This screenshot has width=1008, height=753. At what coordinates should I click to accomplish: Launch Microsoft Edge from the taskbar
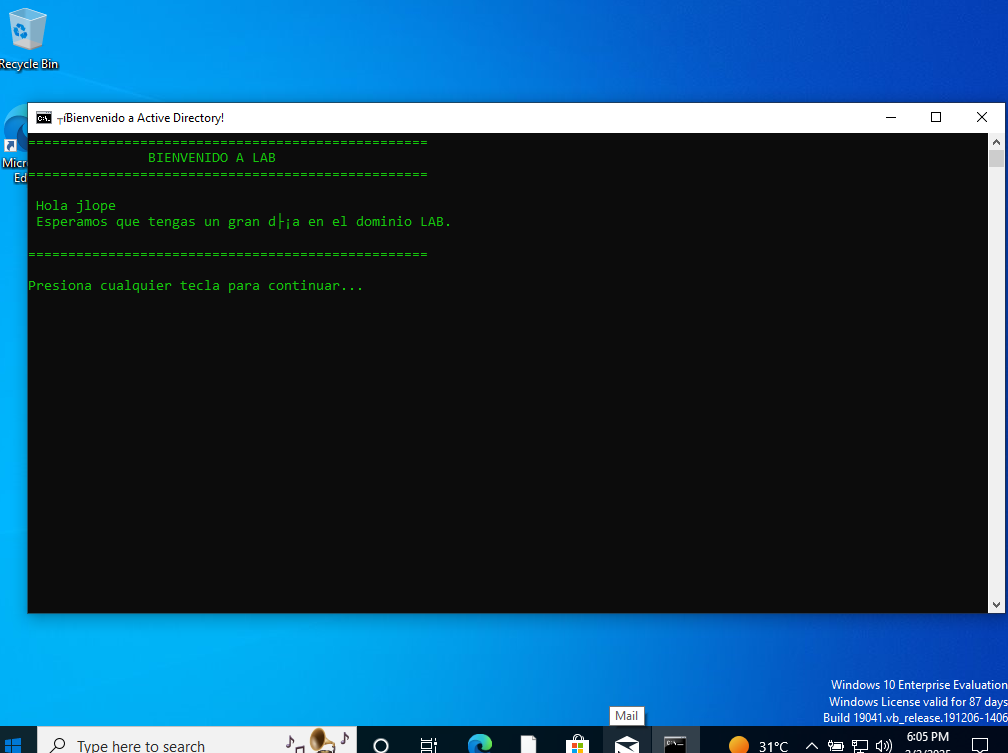pyautogui.click(x=480, y=745)
